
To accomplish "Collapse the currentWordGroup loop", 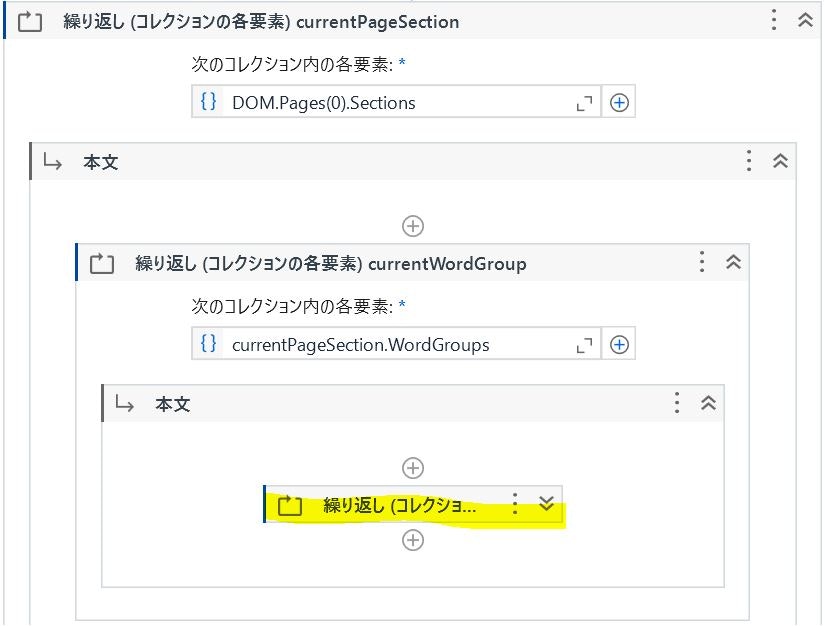I will point(734,263).
